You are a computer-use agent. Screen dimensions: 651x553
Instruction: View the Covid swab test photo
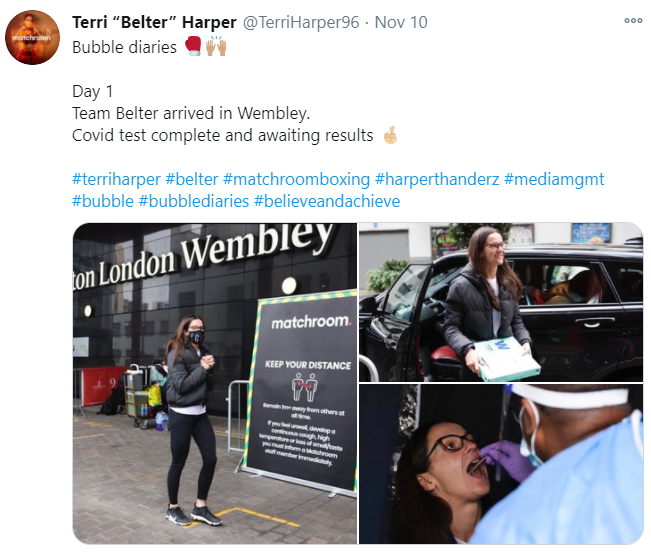501,464
